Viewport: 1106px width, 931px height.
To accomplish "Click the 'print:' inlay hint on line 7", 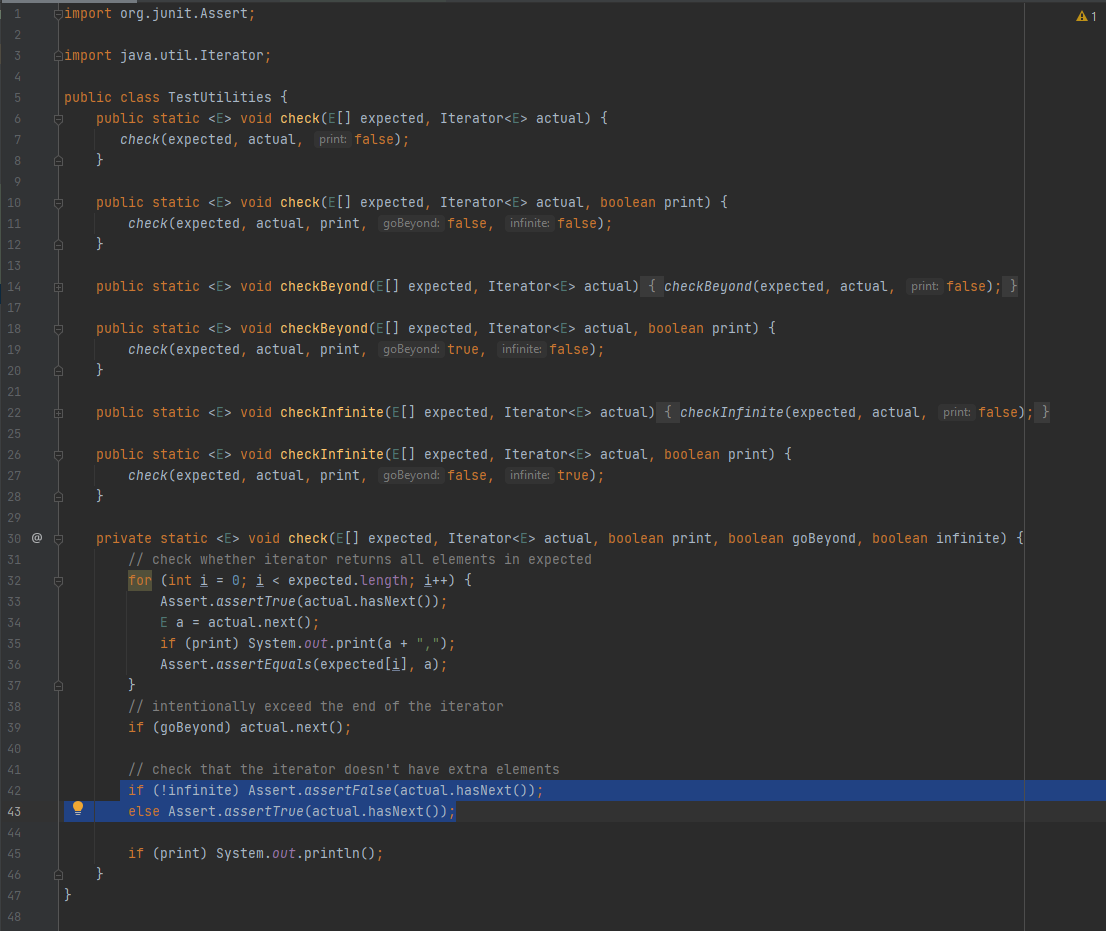I will pos(332,140).
